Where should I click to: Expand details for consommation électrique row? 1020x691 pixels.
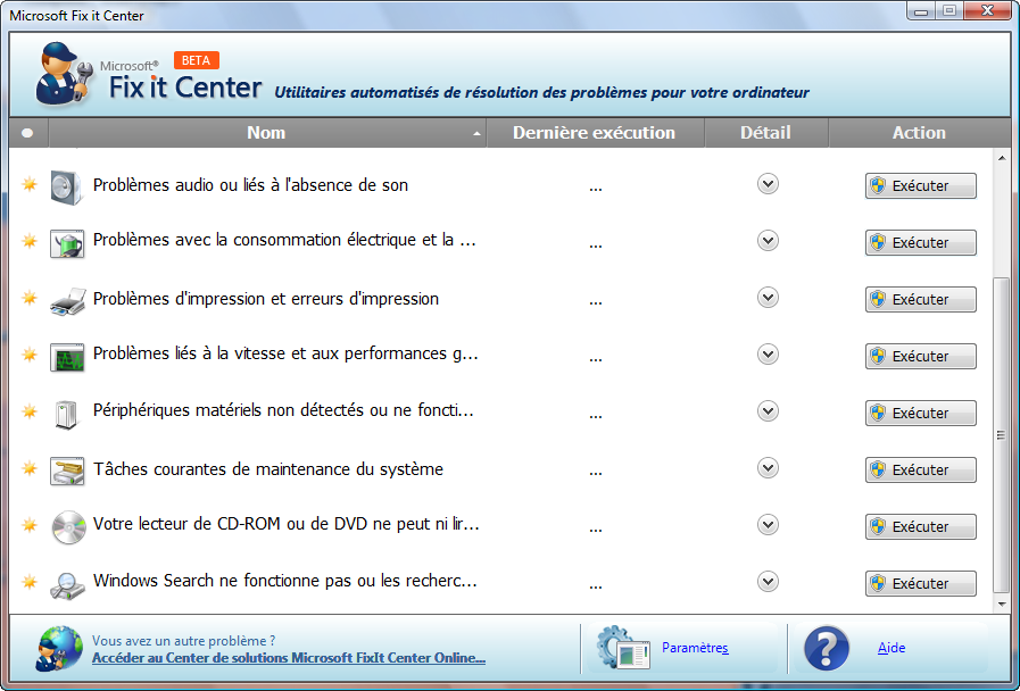coord(768,241)
